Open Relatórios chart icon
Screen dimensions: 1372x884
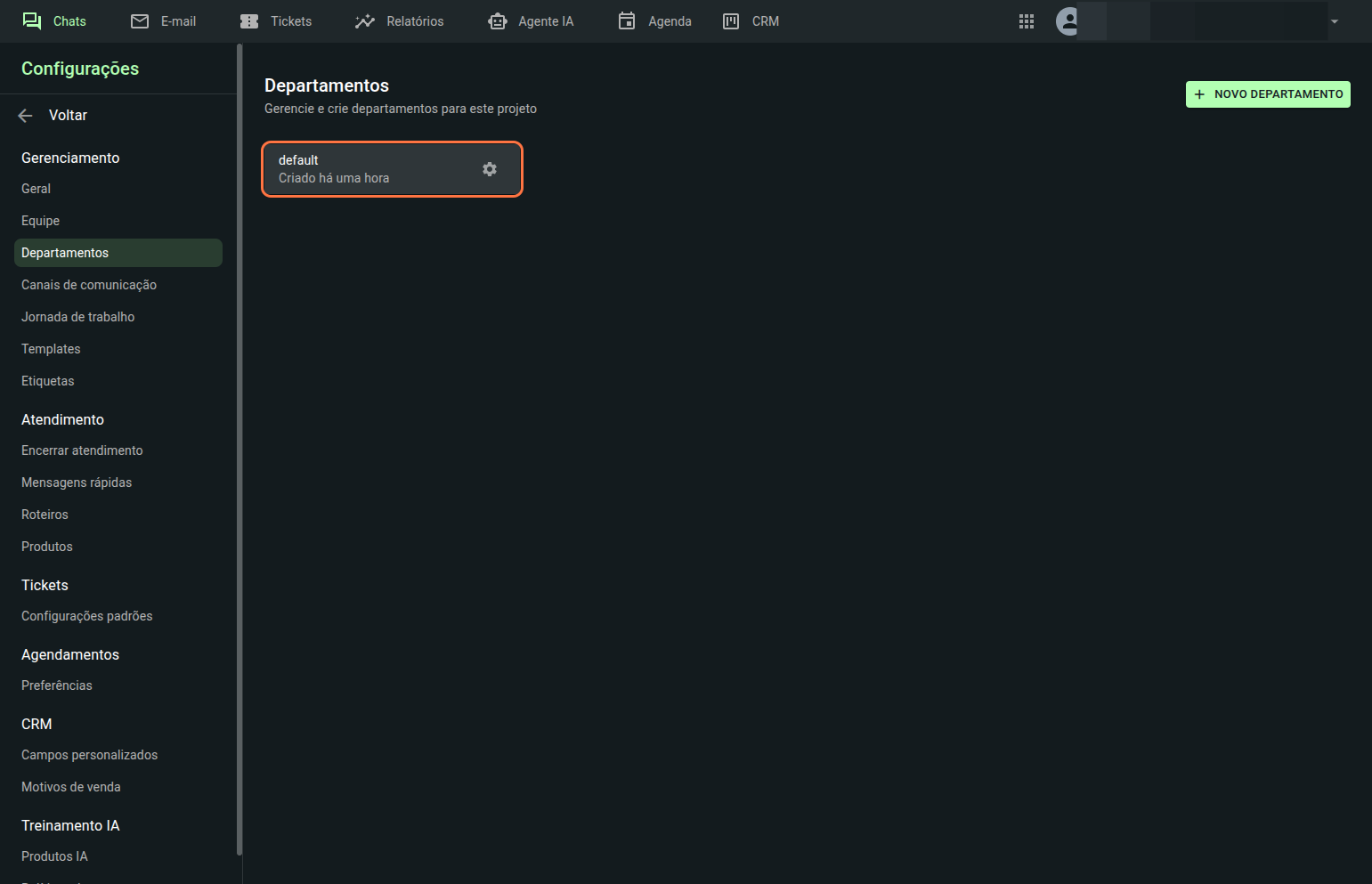tap(365, 21)
